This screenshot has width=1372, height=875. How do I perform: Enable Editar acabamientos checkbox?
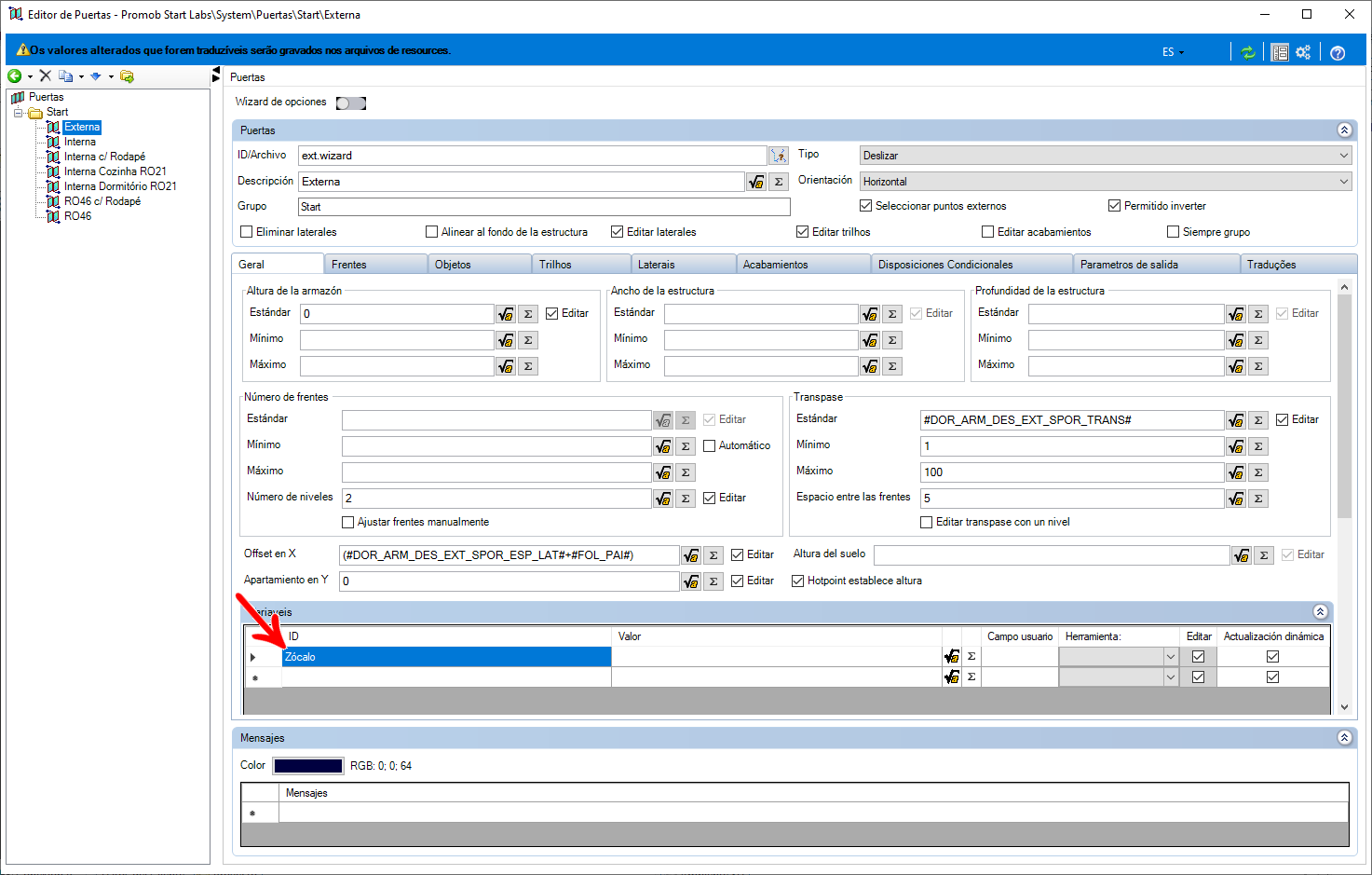987,232
